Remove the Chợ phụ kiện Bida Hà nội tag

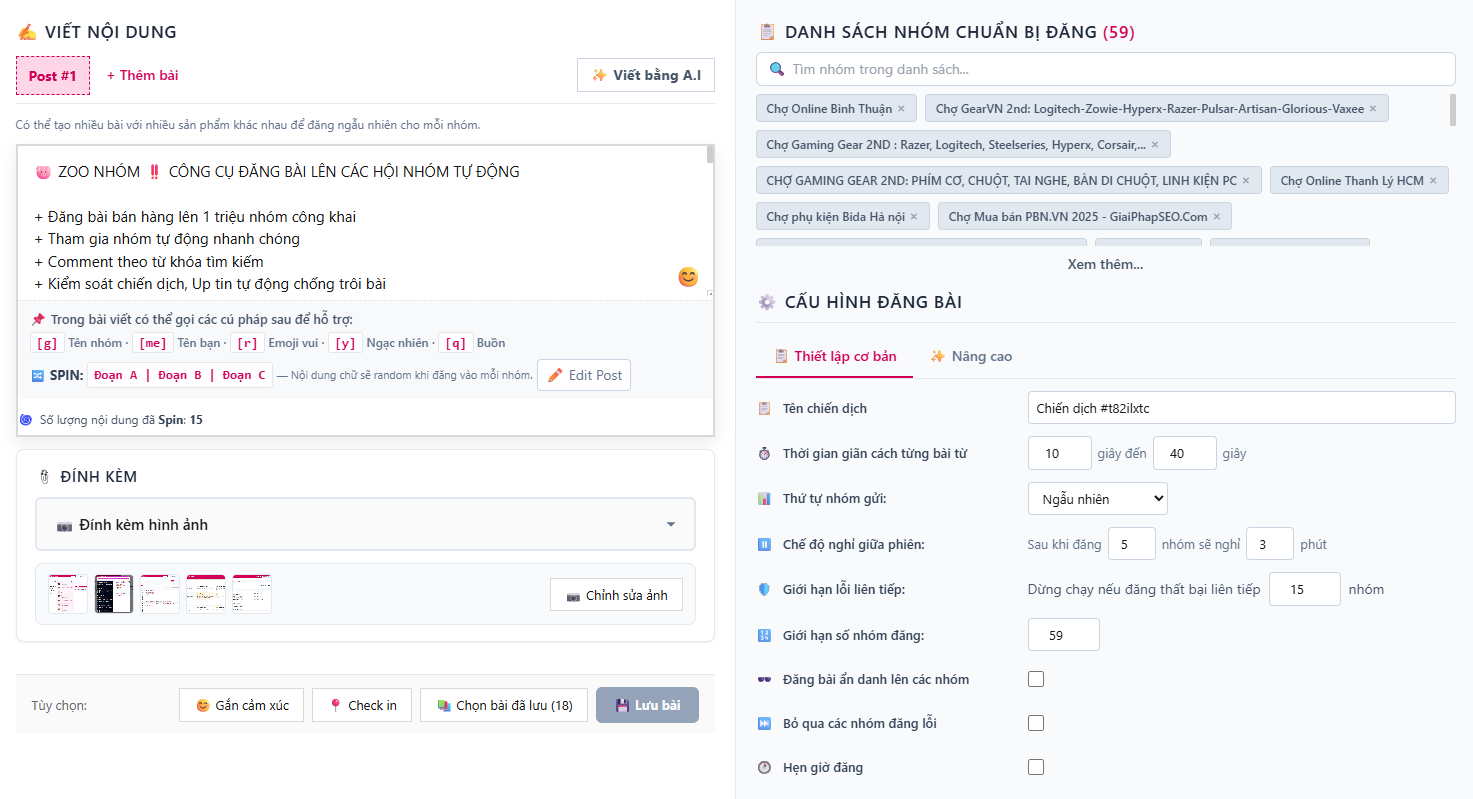point(914,217)
